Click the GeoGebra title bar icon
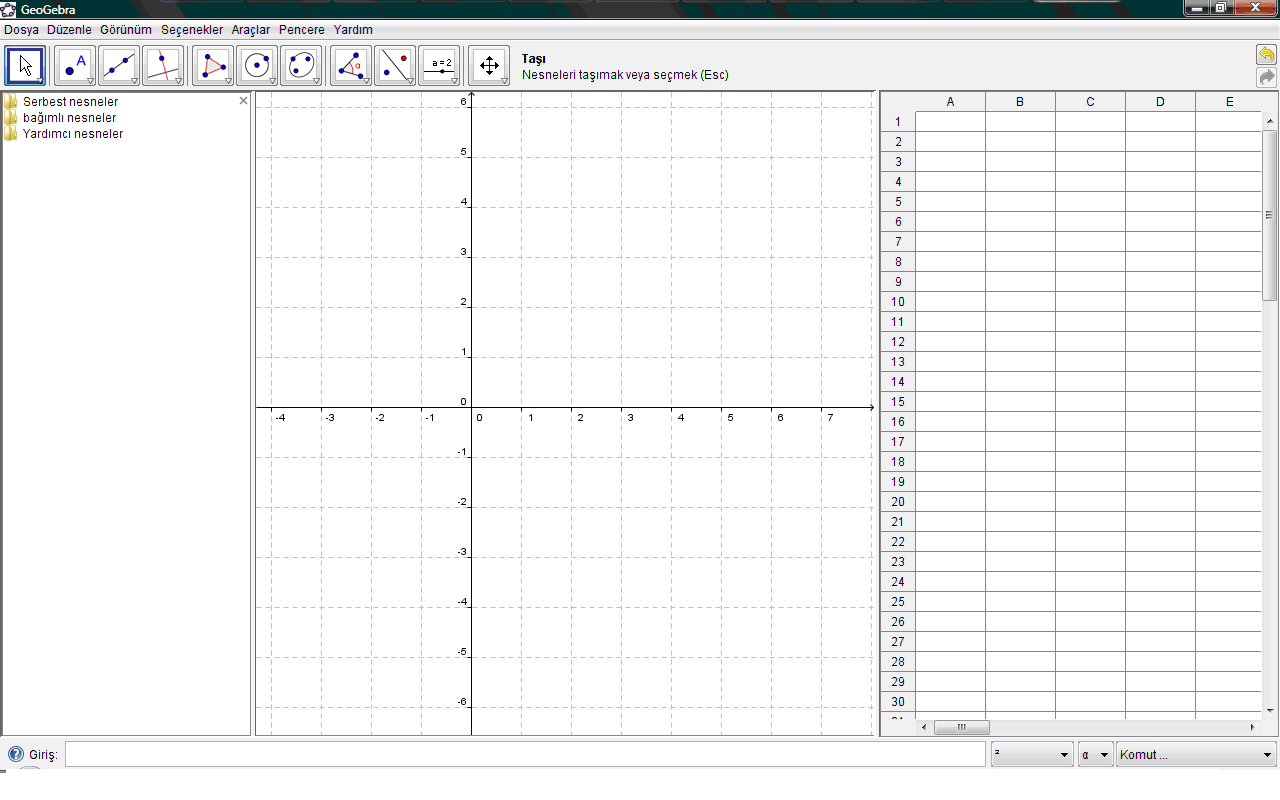The width and height of the screenshot is (1280, 800). pos(9,9)
